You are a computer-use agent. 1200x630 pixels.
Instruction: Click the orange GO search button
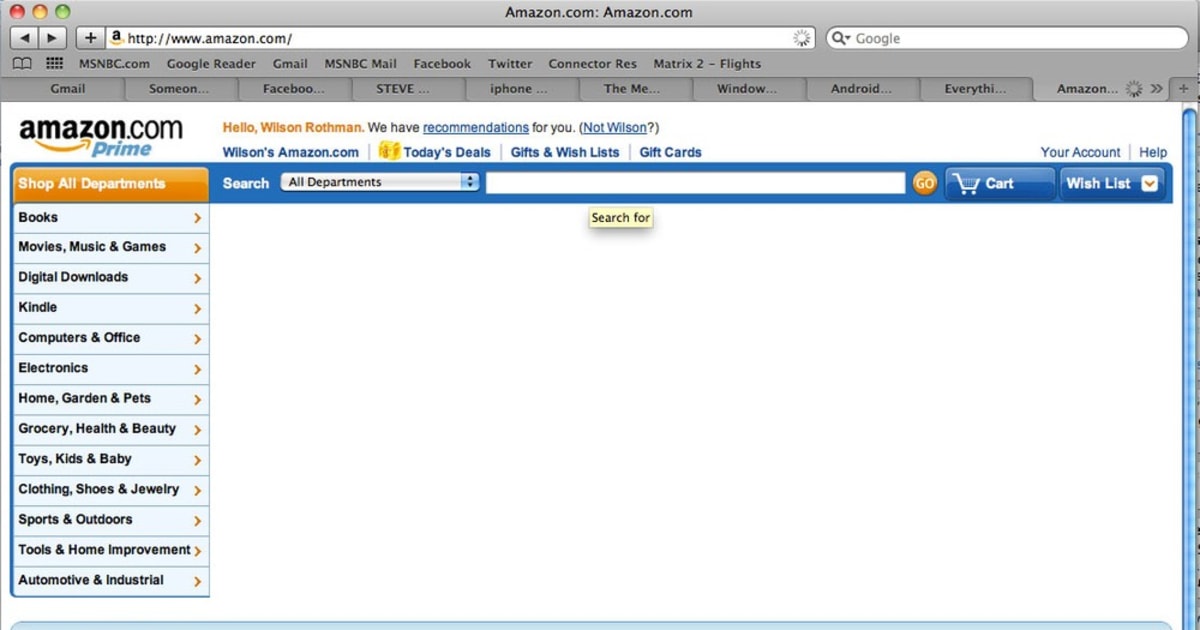coord(924,183)
